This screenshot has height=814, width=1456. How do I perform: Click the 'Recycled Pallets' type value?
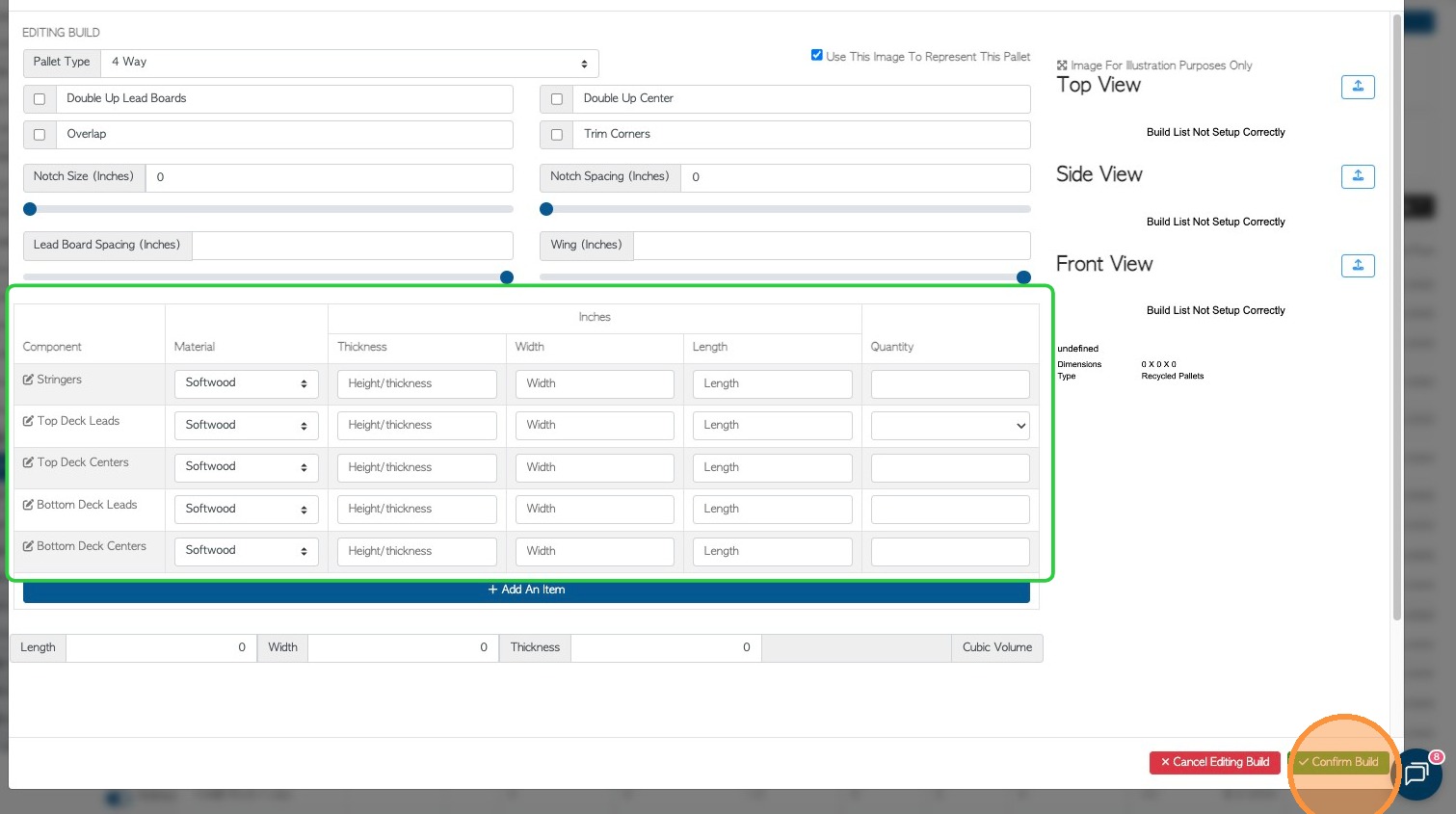(x=1173, y=377)
